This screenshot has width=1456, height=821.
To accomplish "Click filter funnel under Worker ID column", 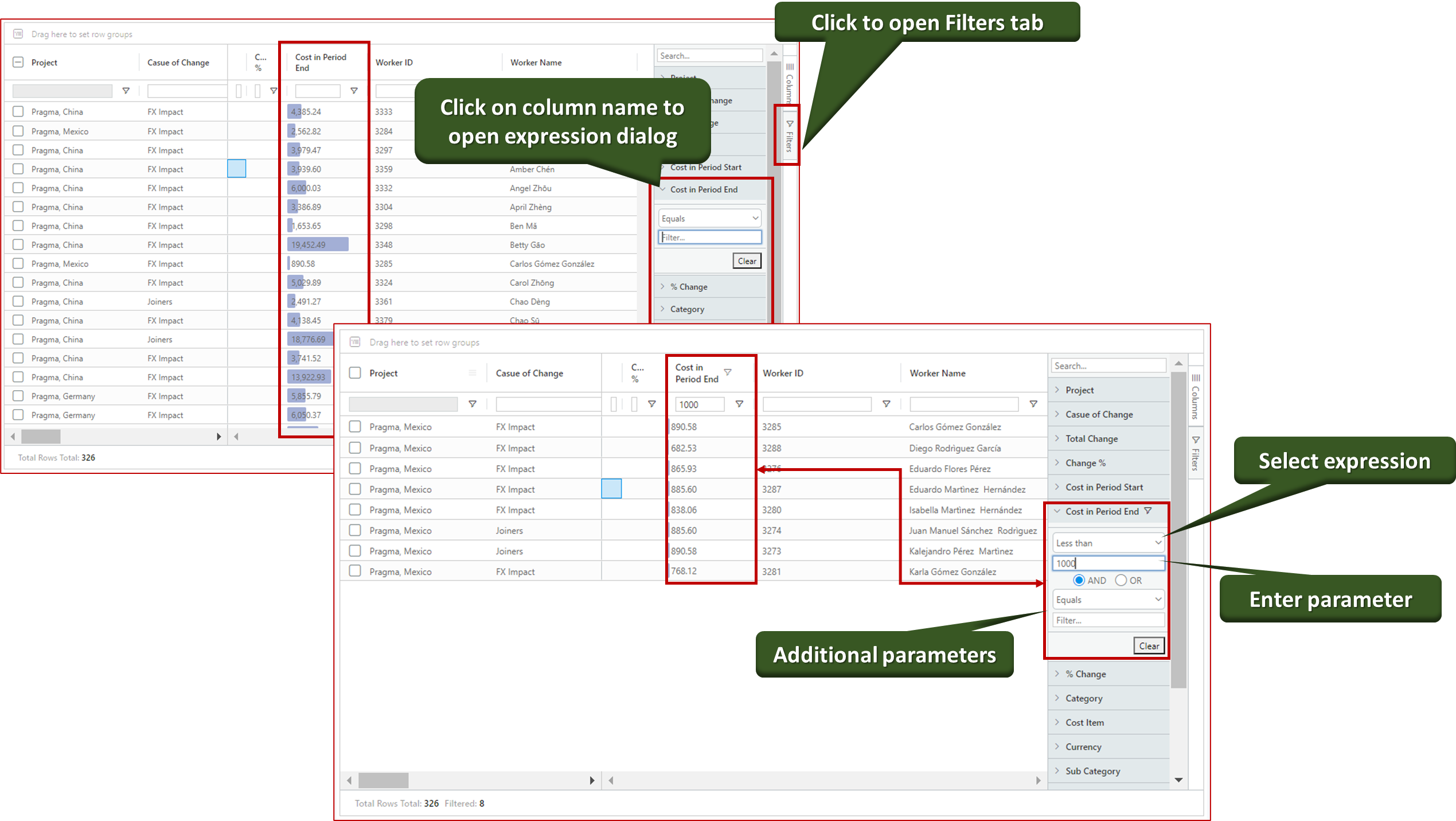I will (886, 404).
